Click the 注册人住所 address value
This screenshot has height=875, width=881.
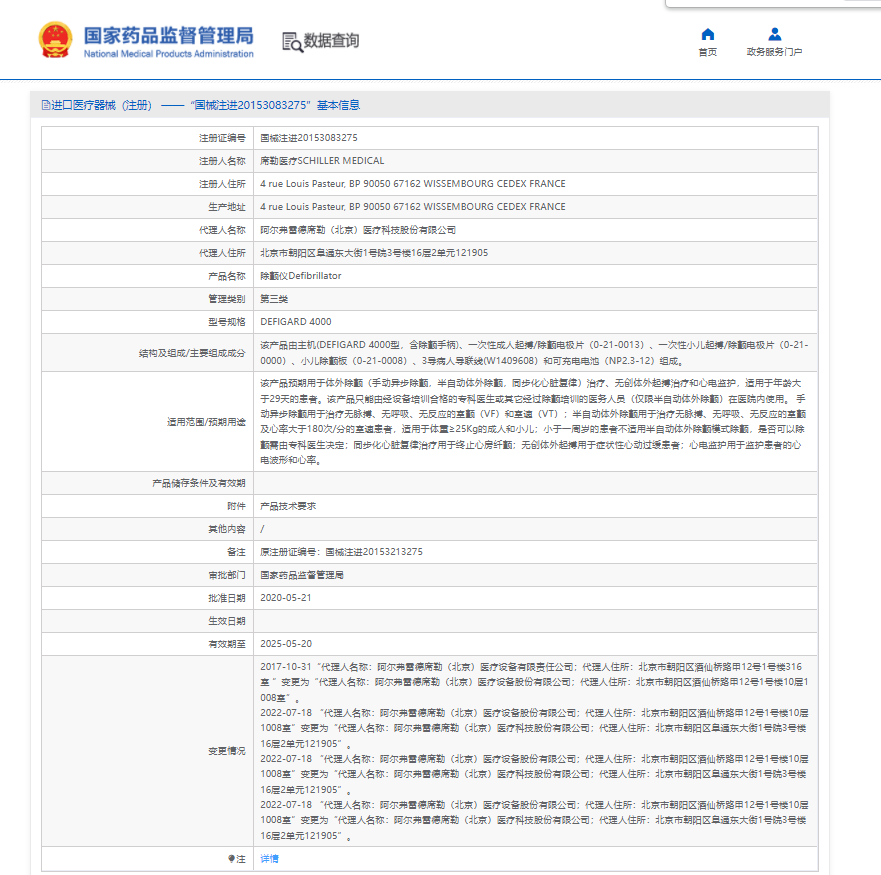point(412,184)
